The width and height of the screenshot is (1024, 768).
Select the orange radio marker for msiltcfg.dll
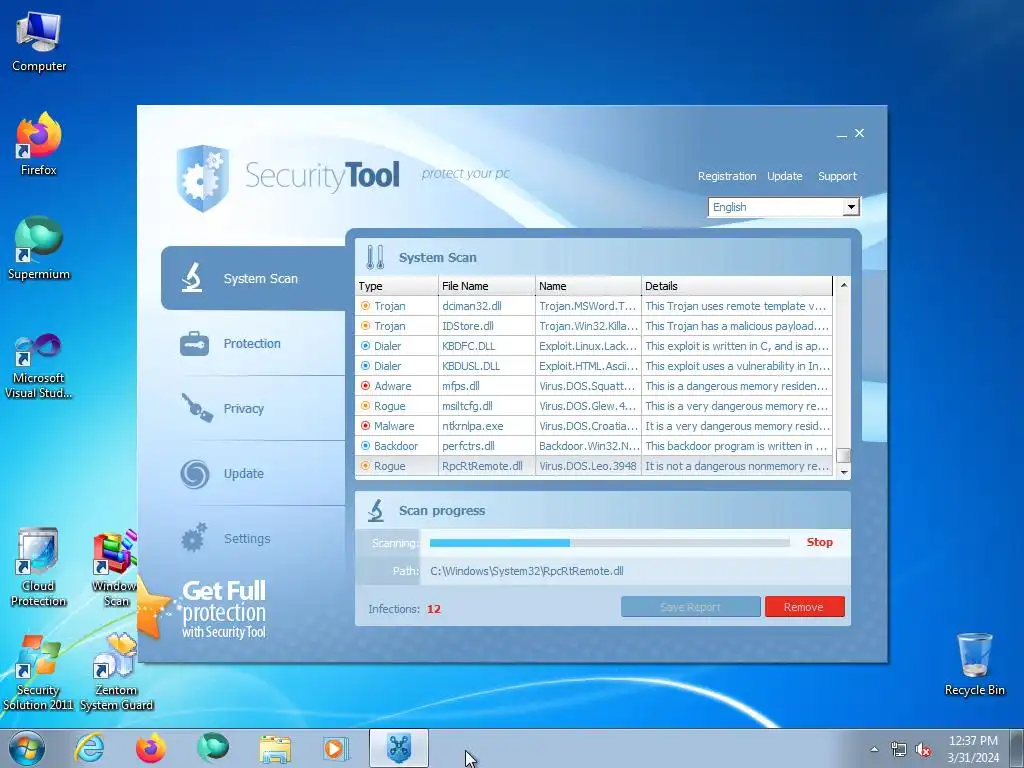[x=365, y=406]
